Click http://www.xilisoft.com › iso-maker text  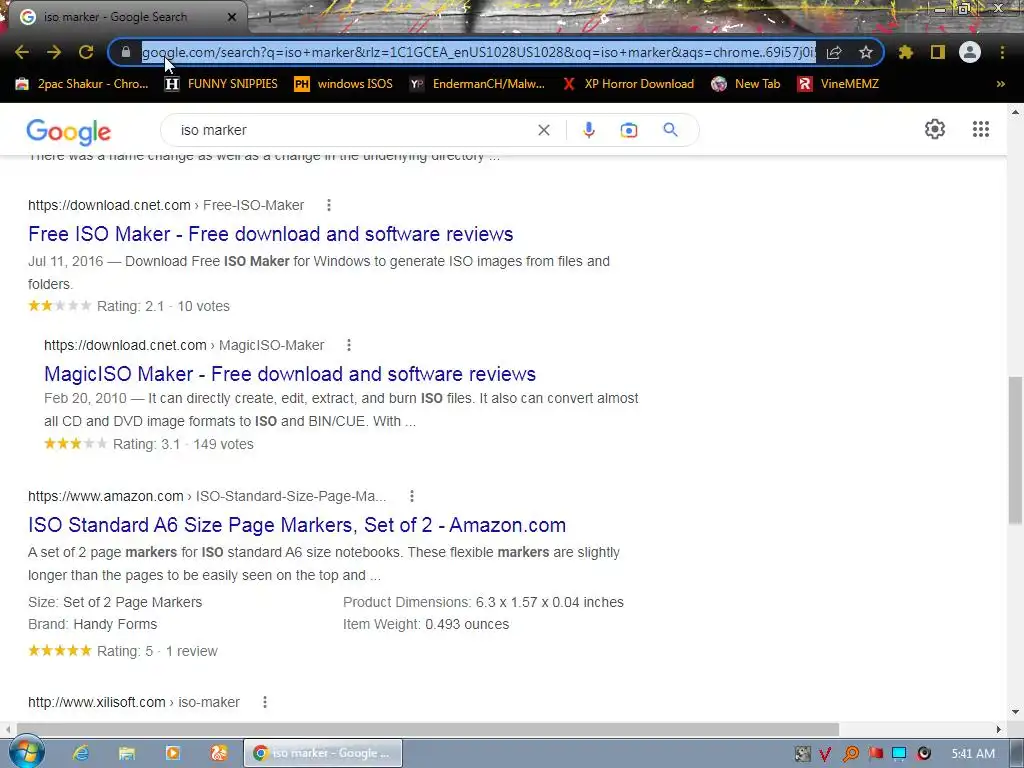coord(134,702)
